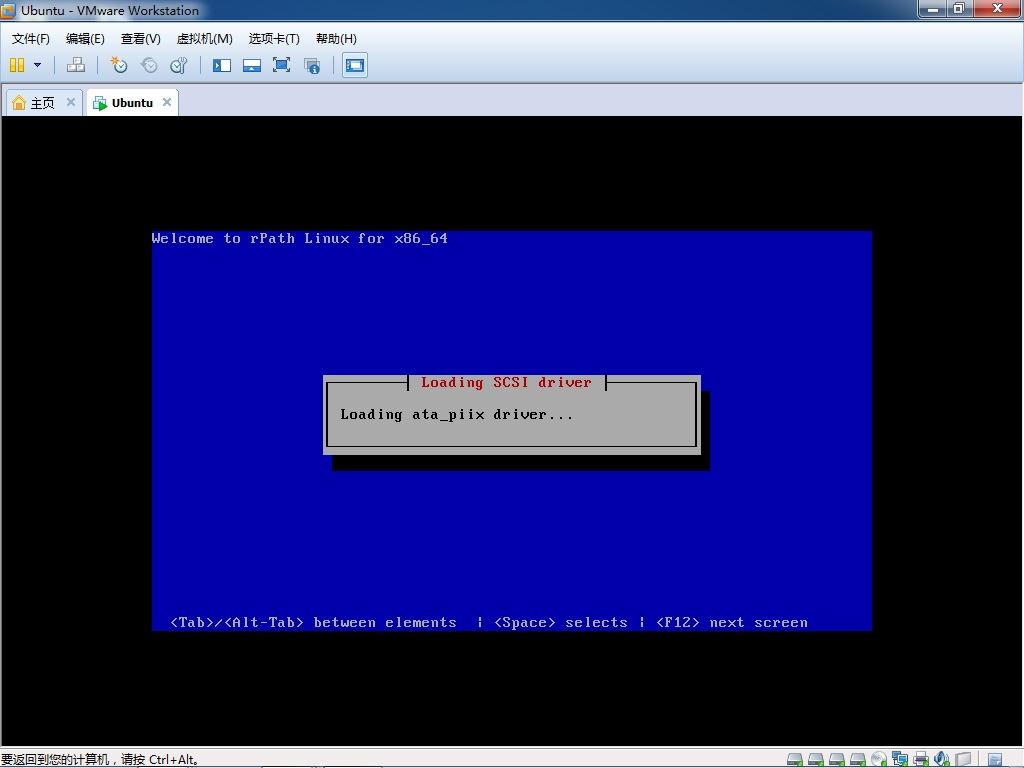Close the Ubuntu tab
The height and width of the screenshot is (768, 1024).
click(167, 102)
